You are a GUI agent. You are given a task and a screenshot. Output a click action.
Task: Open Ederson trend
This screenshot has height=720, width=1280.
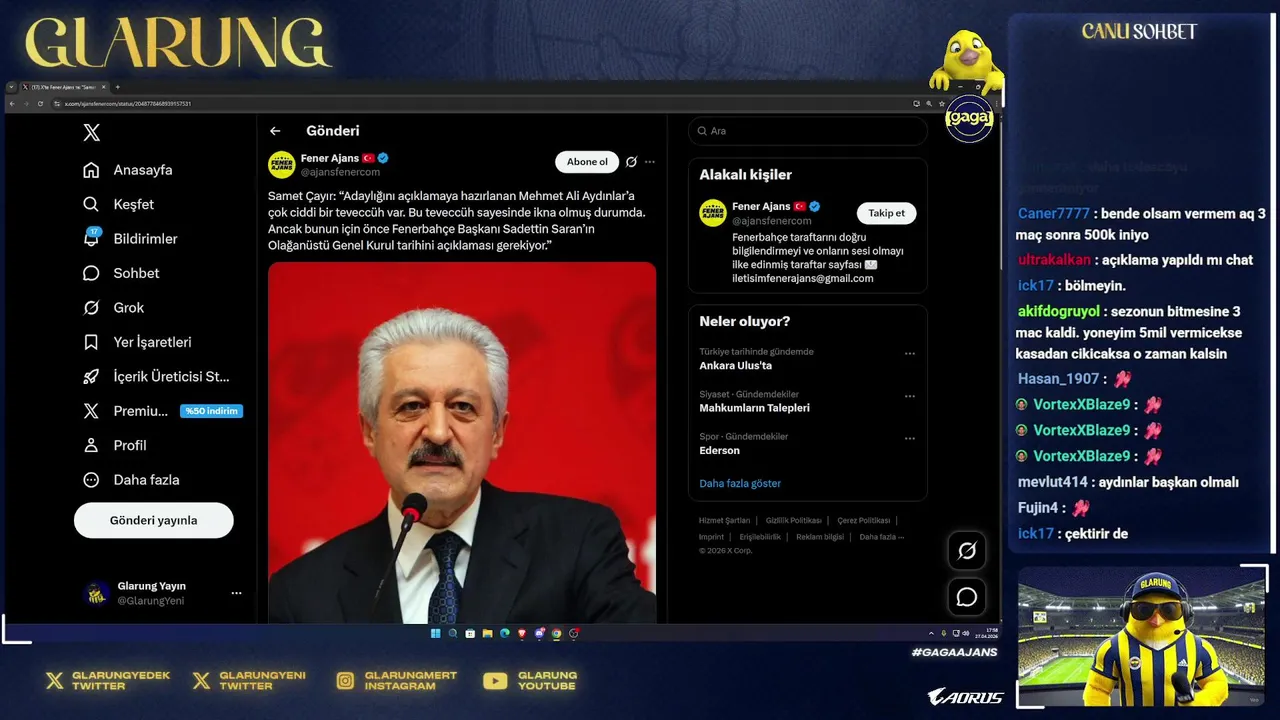pos(719,451)
